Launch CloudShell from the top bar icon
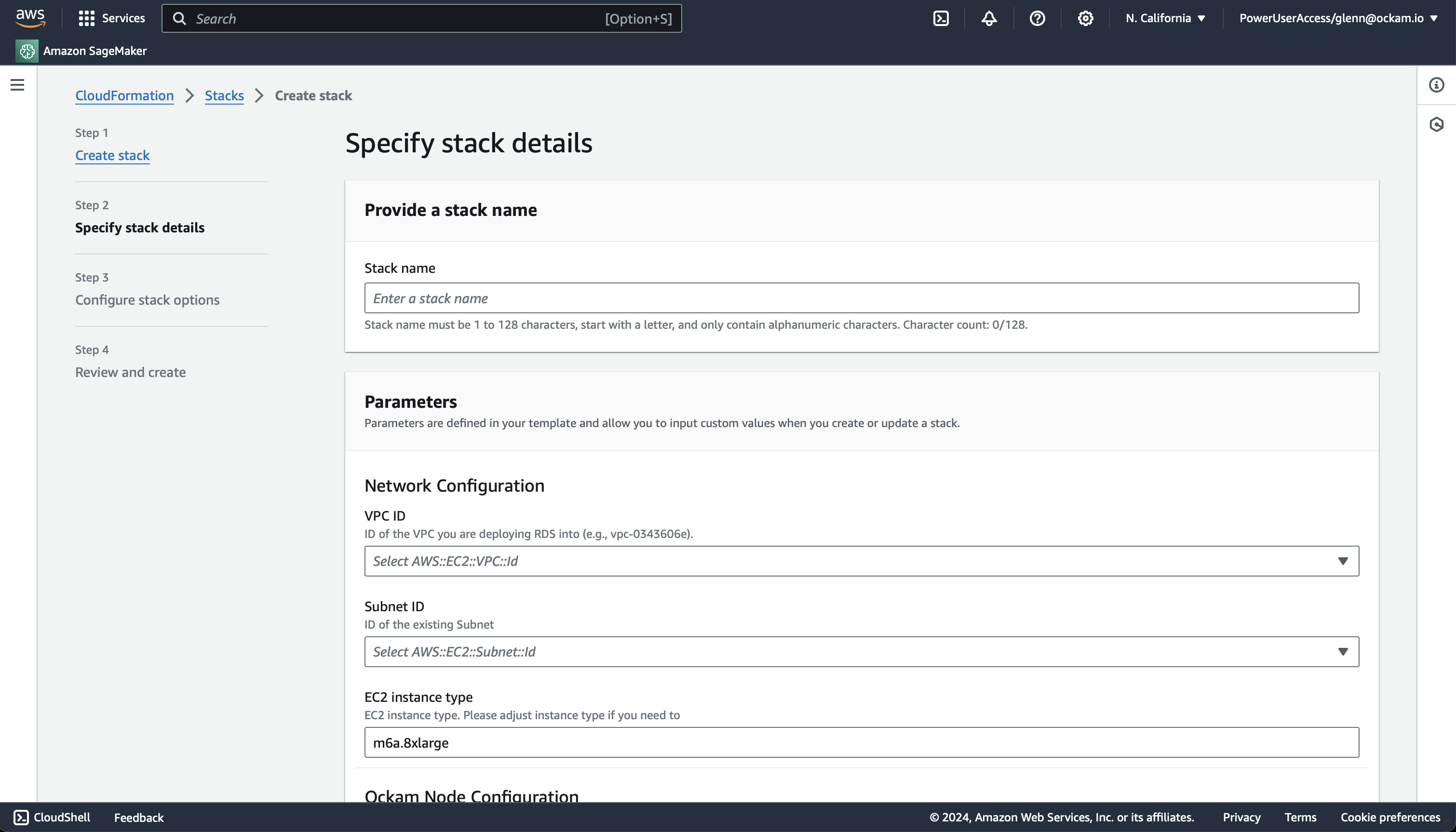 (x=941, y=18)
